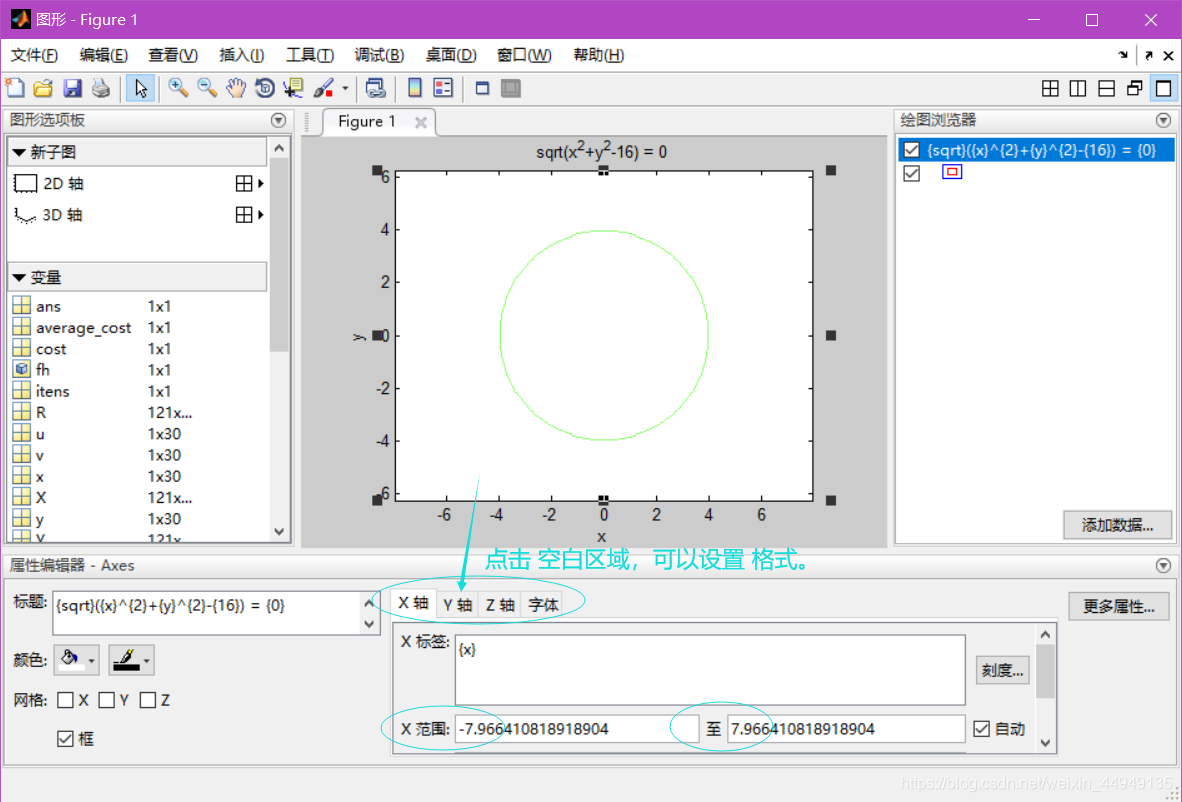The width and height of the screenshot is (1182, 802).
Task: Open the 属性编辑器 panel actions menu
Action: [x=1163, y=565]
